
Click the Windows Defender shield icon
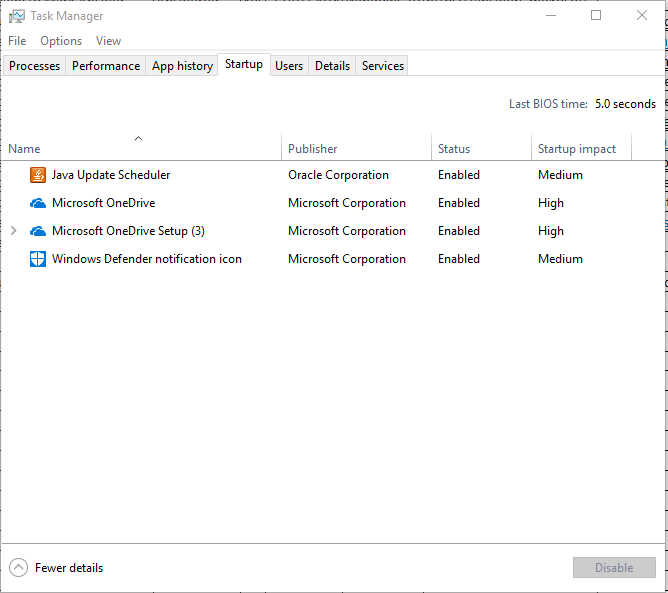(38, 259)
